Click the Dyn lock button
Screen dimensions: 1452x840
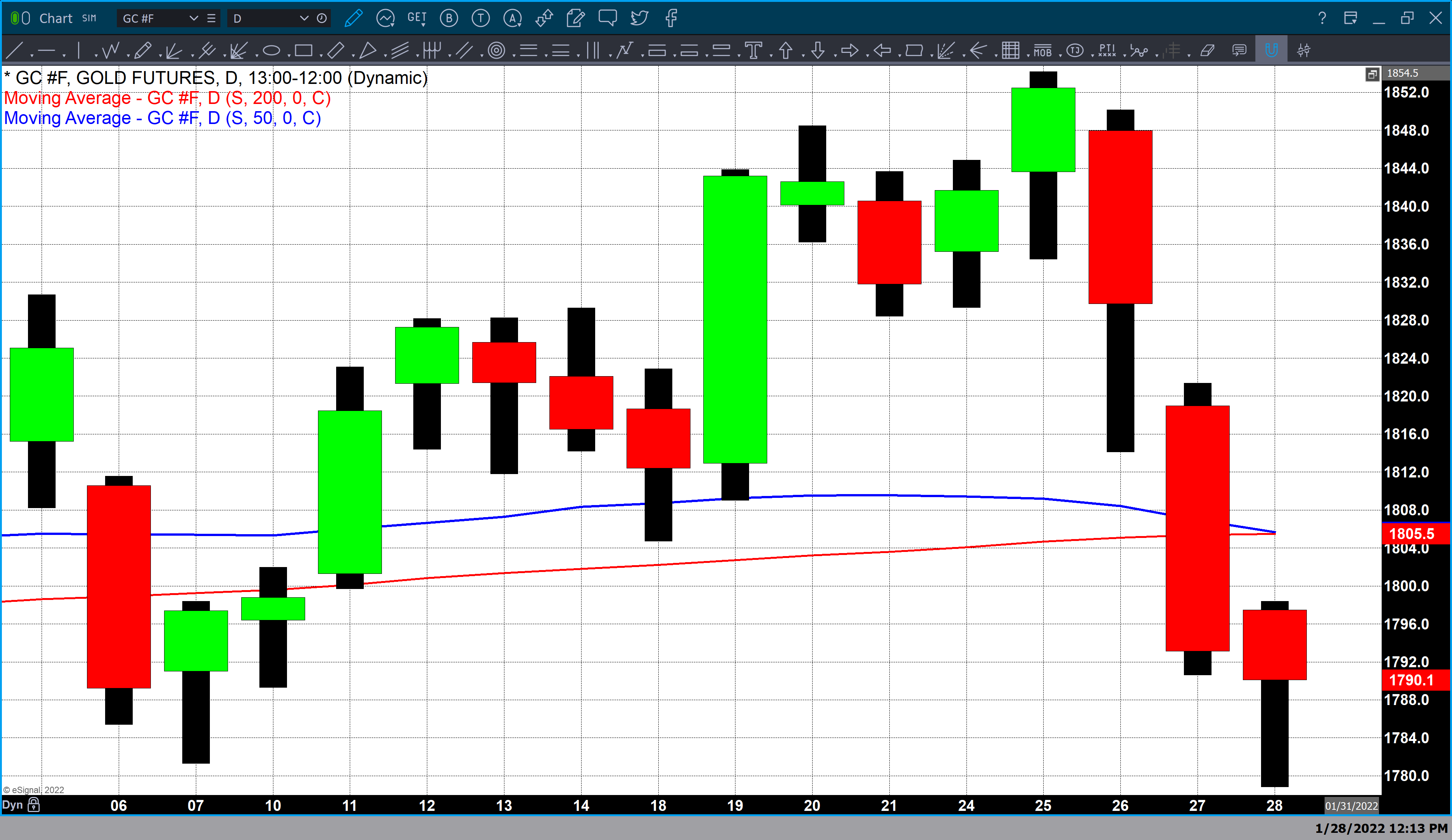(34, 805)
